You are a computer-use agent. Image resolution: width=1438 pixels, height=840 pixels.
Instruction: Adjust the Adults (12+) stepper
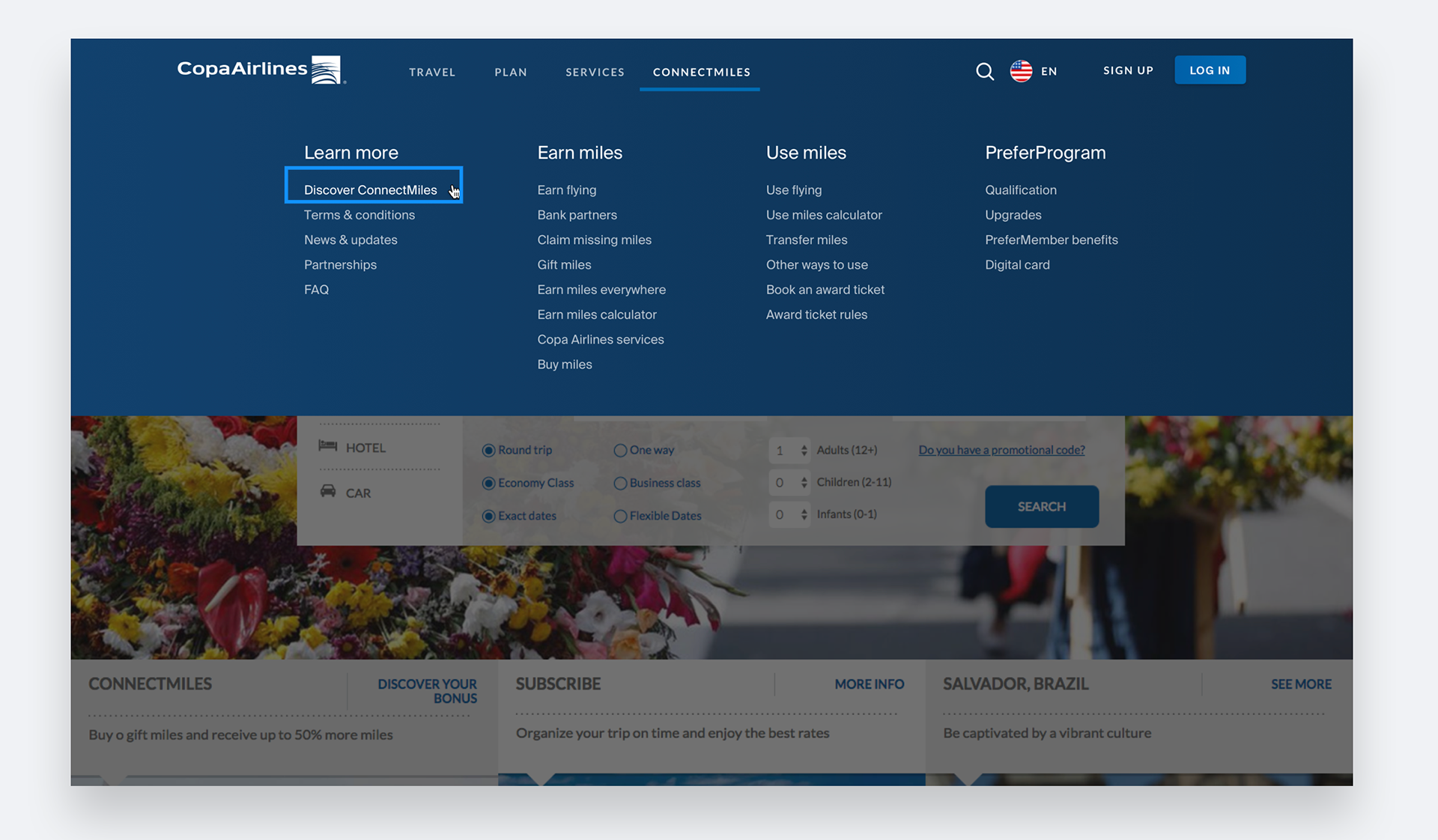coord(804,450)
